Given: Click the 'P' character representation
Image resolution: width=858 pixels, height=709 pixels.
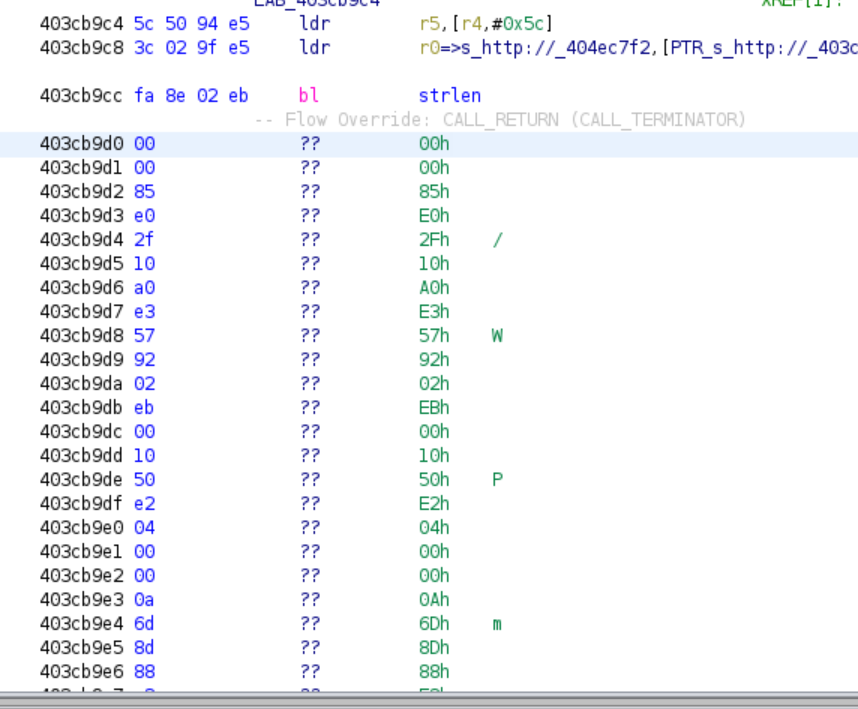Looking at the screenshot, I should (x=497, y=480).
